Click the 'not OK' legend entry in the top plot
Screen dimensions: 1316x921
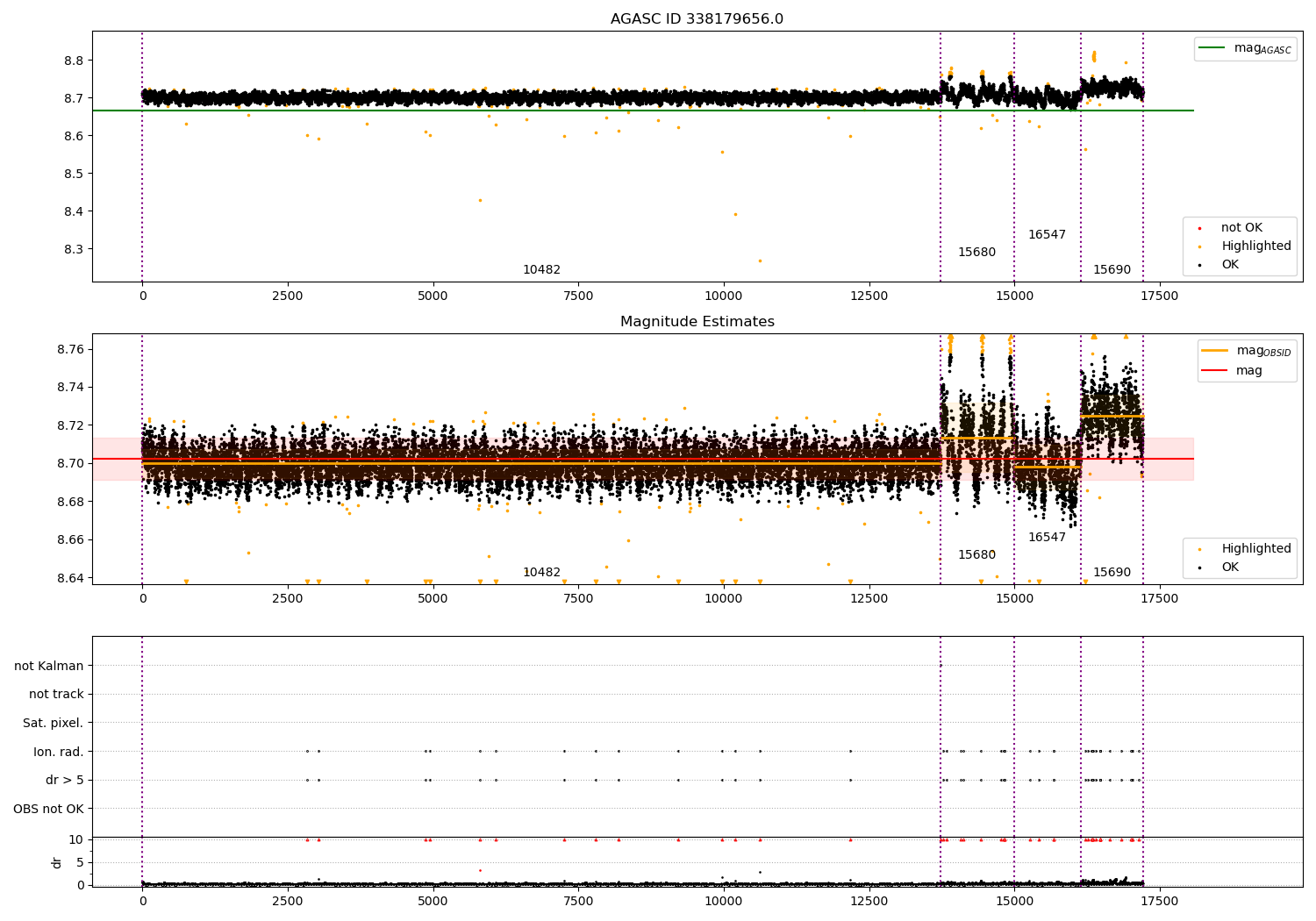pyautogui.click(x=1241, y=228)
